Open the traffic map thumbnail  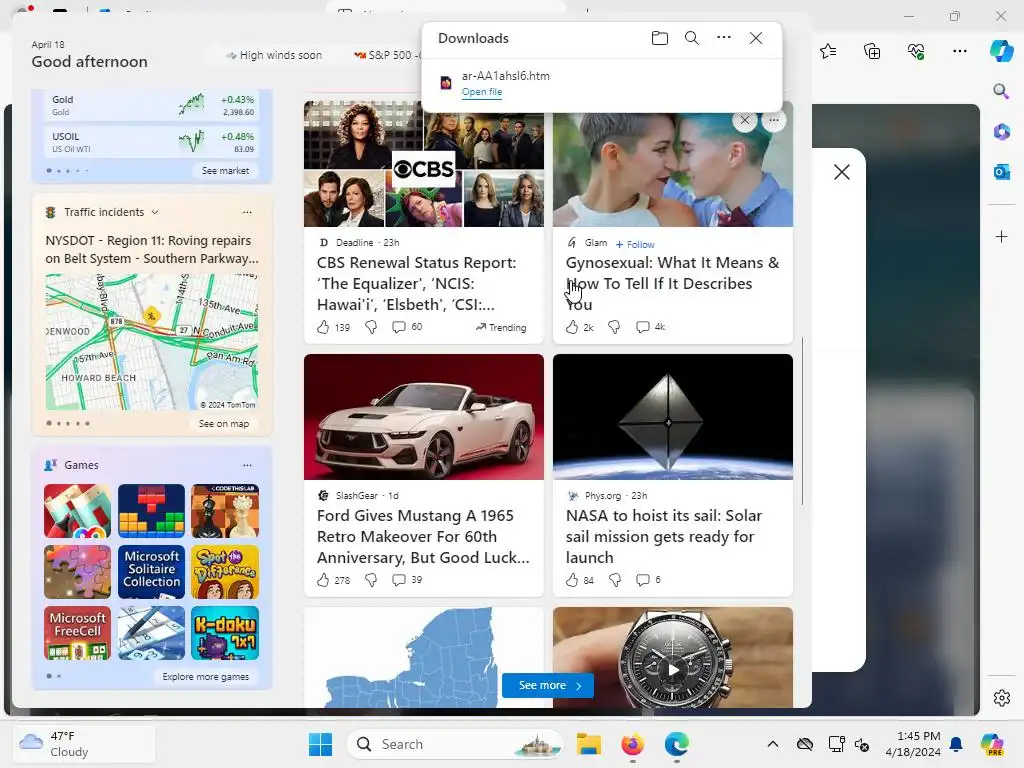pos(152,342)
